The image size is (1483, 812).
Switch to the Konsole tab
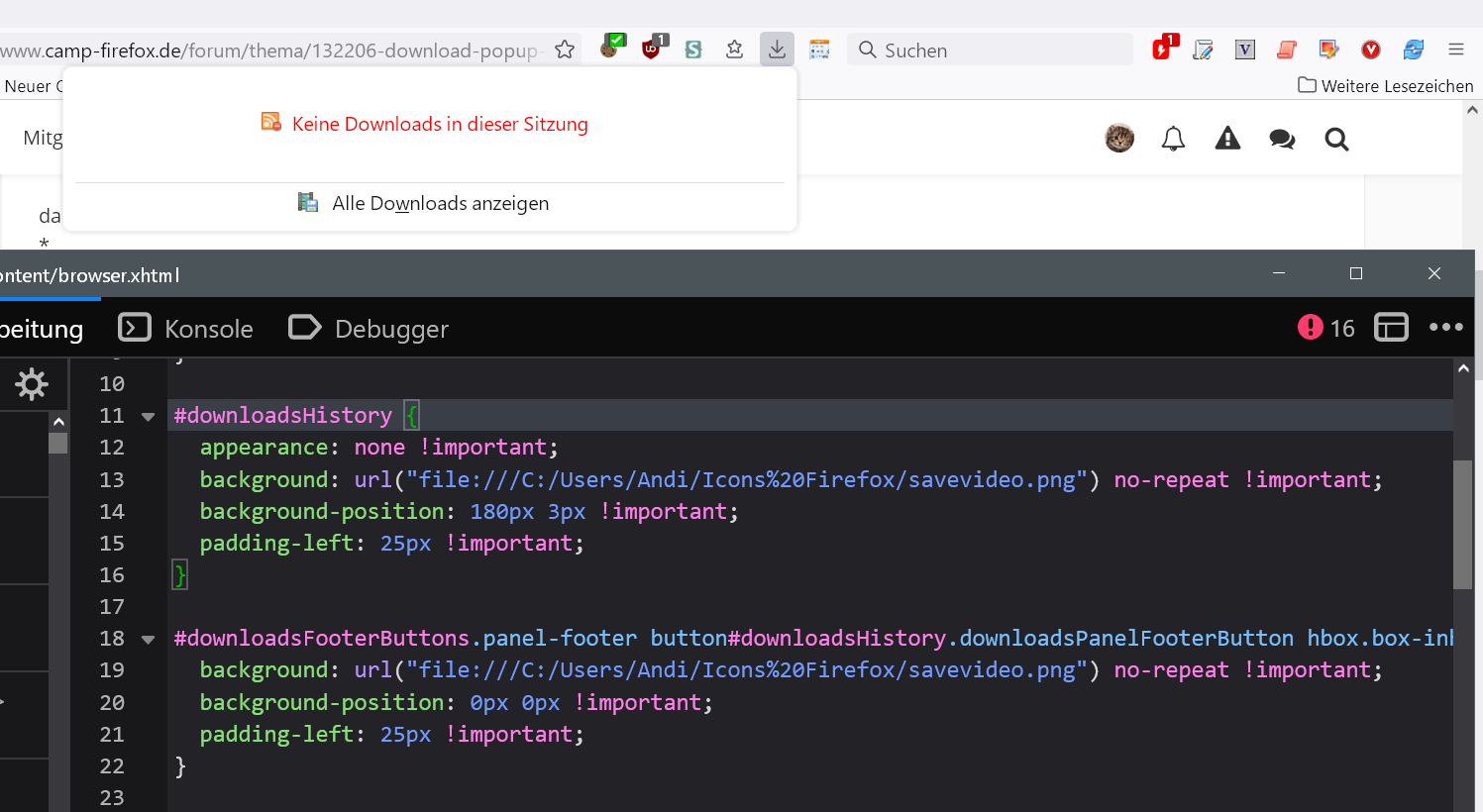[x=186, y=329]
